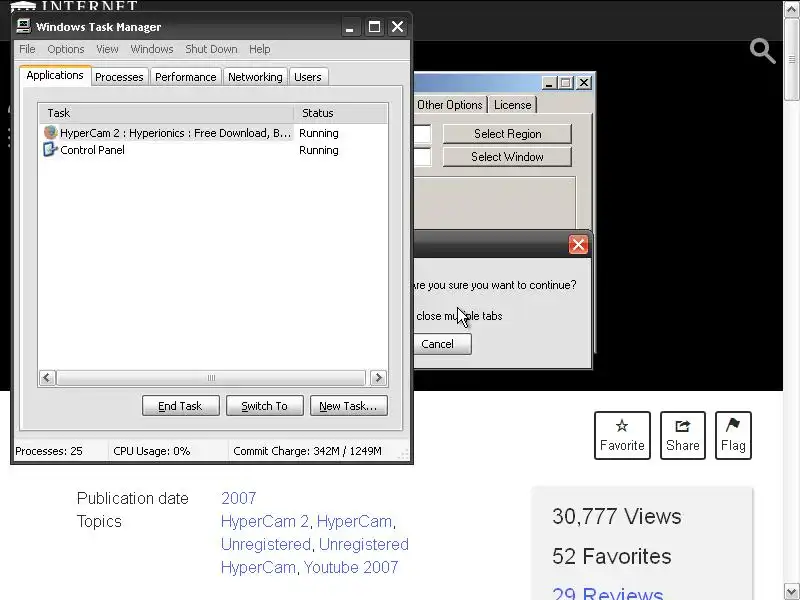This screenshot has height=600, width=800.
Task: Click the lower input field in HyperCam window
Action: pyautogui.click(x=422, y=157)
